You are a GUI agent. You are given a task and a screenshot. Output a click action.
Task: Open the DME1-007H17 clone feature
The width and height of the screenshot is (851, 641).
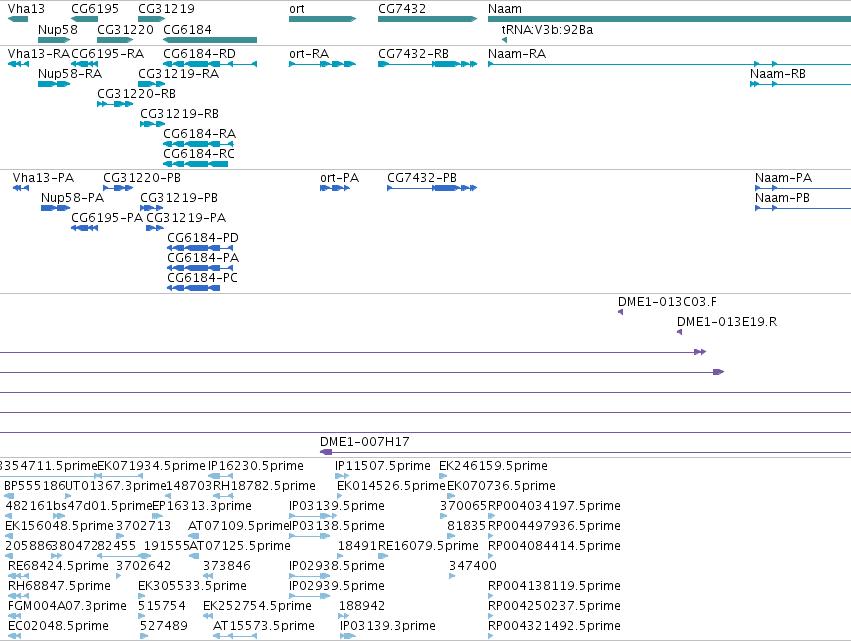click(365, 442)
